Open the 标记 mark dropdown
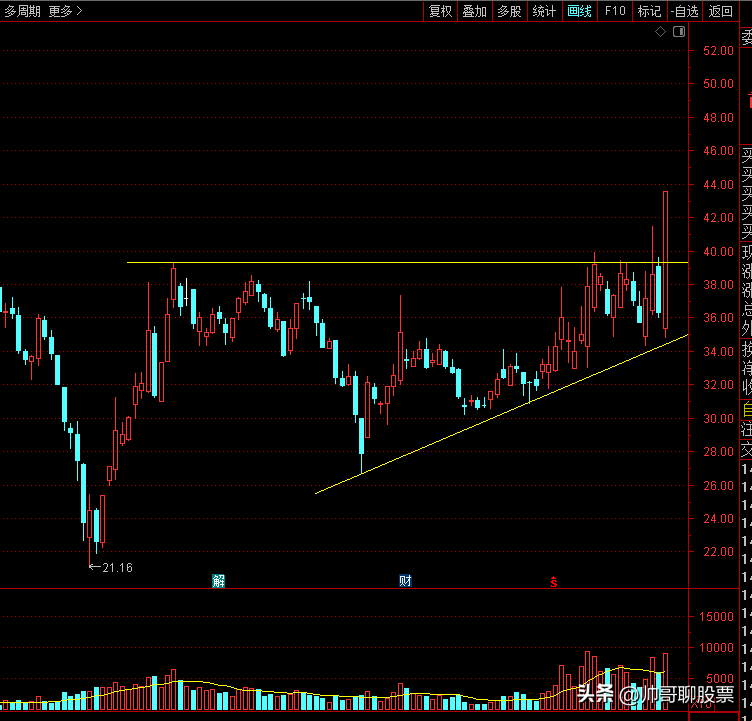Viewport: 752px width, 721px height. click(649, 11)
